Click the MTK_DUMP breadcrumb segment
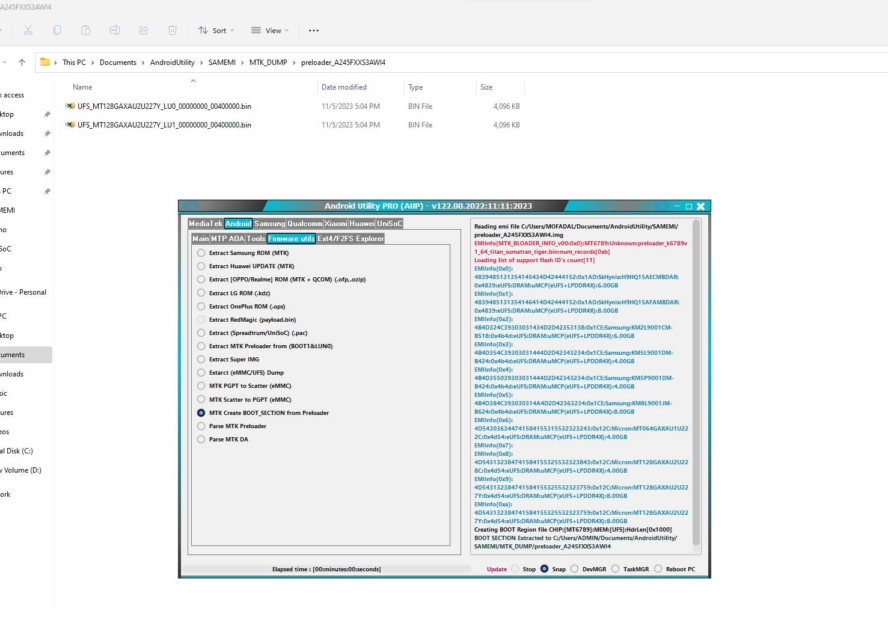Viewport: 888px width, 620px height. 268,62
